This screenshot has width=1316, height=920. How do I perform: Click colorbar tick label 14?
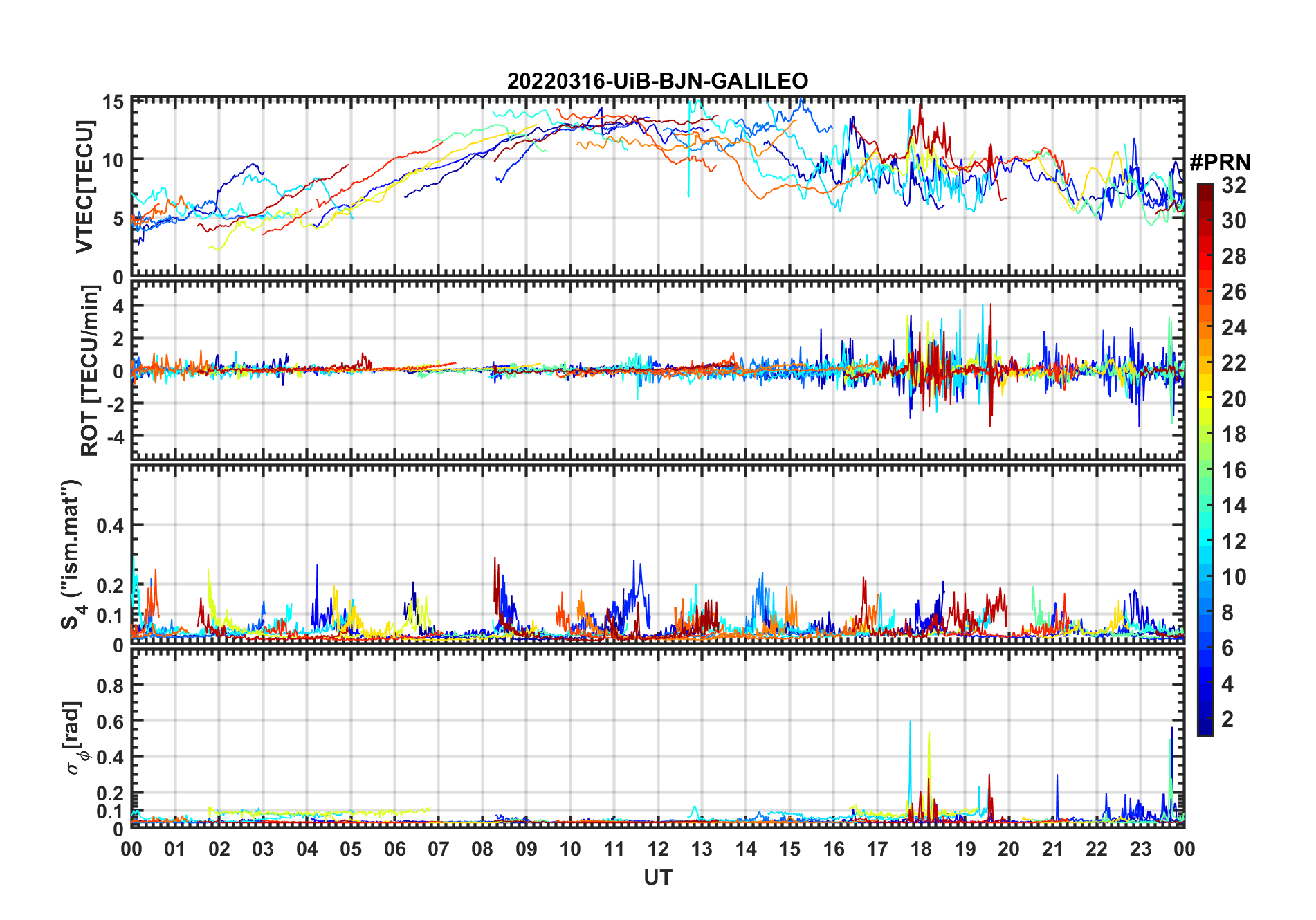click(x=1234, y=506)
